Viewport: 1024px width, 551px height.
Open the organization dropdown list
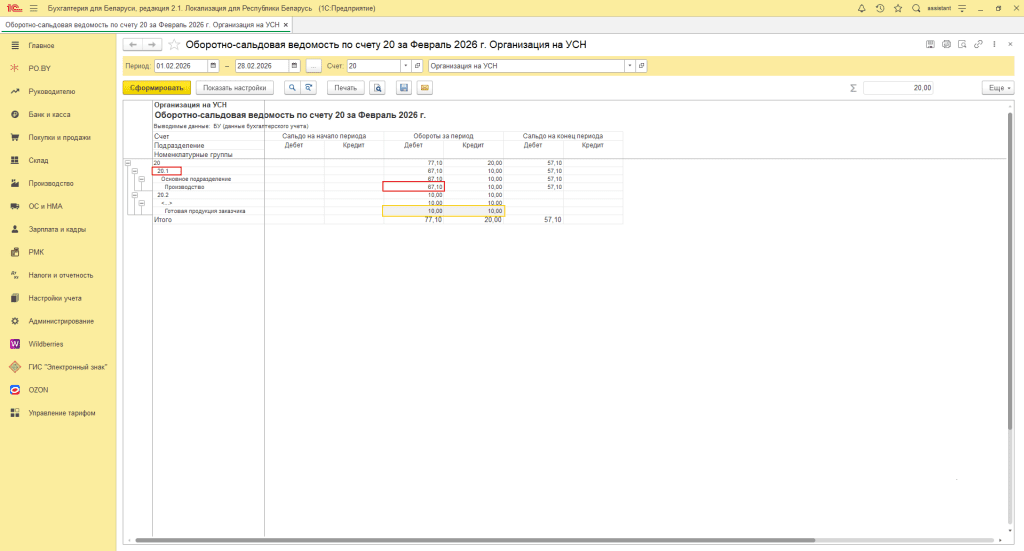pyautogui.click(x=629, y=66)
